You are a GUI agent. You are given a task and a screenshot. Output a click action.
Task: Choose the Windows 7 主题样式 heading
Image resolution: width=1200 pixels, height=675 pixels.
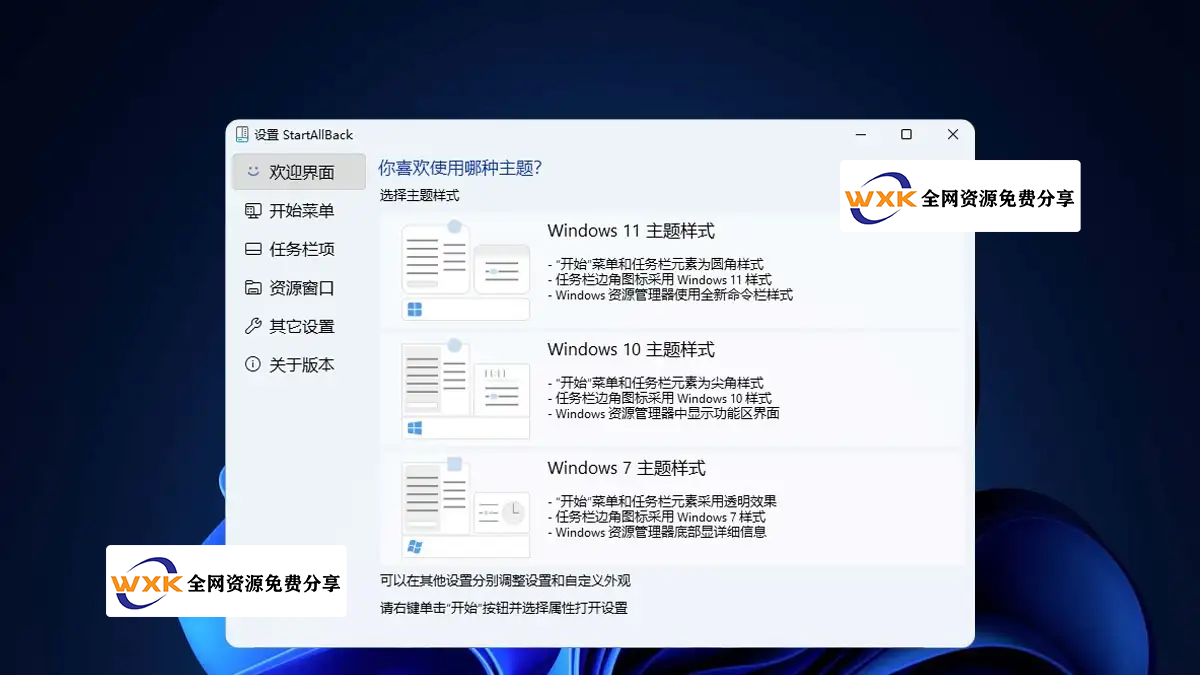pos(627,468)
